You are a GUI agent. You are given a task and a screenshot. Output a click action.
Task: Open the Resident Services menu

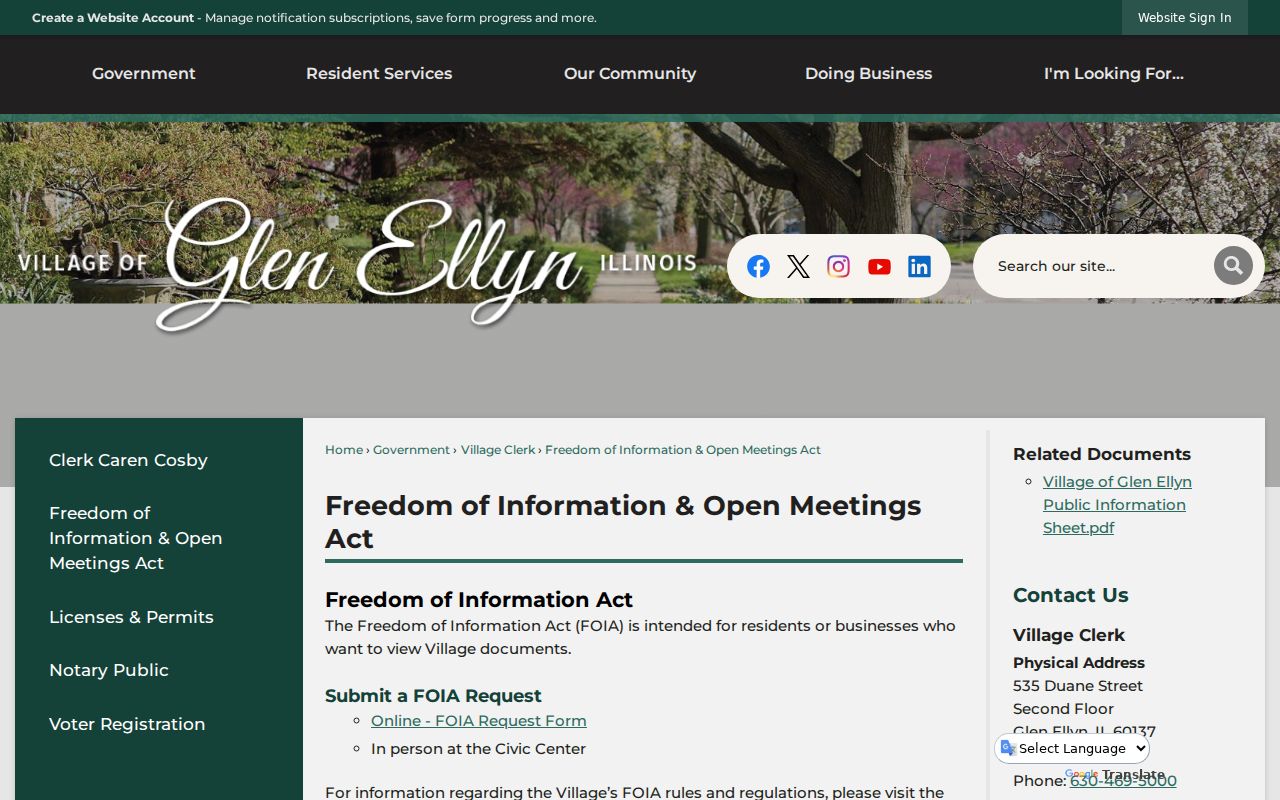point(379,74)
